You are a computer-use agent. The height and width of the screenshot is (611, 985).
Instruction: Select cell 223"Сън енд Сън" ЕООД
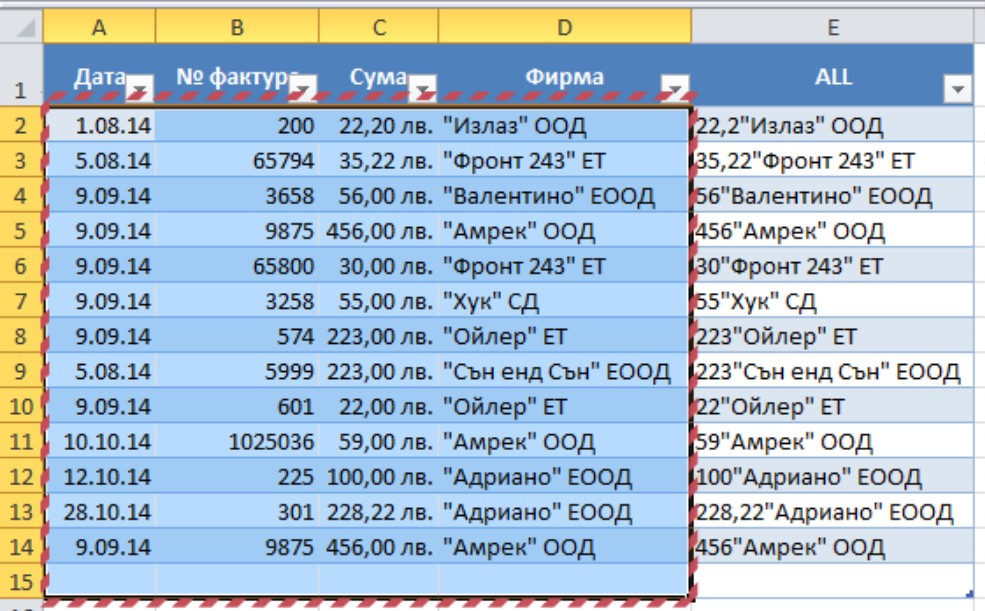tap(833, 371)
